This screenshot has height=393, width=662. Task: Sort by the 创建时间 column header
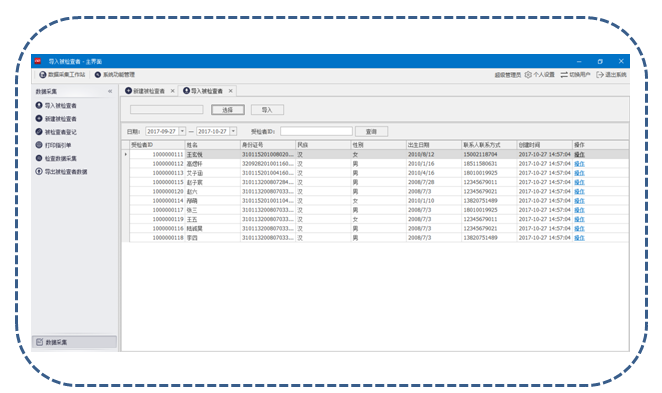[545, 145]
